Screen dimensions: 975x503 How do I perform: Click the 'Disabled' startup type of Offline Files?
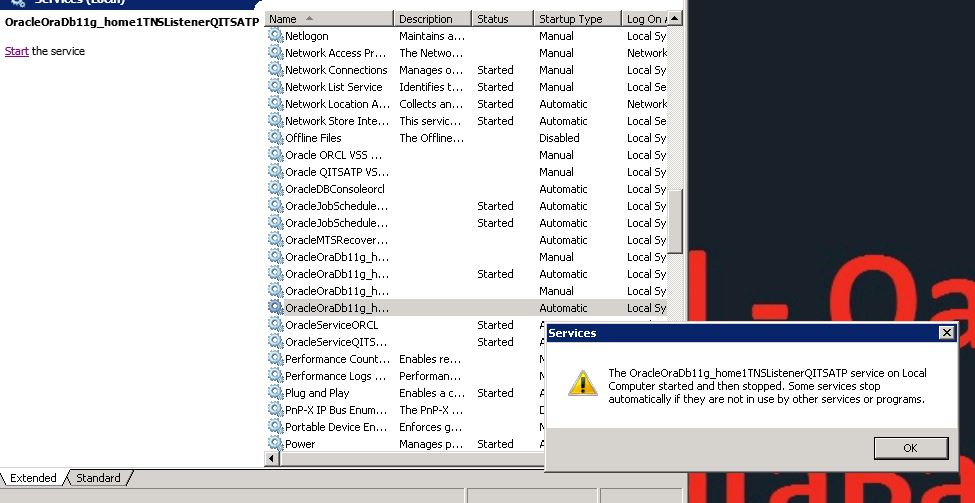pos(559,138)
